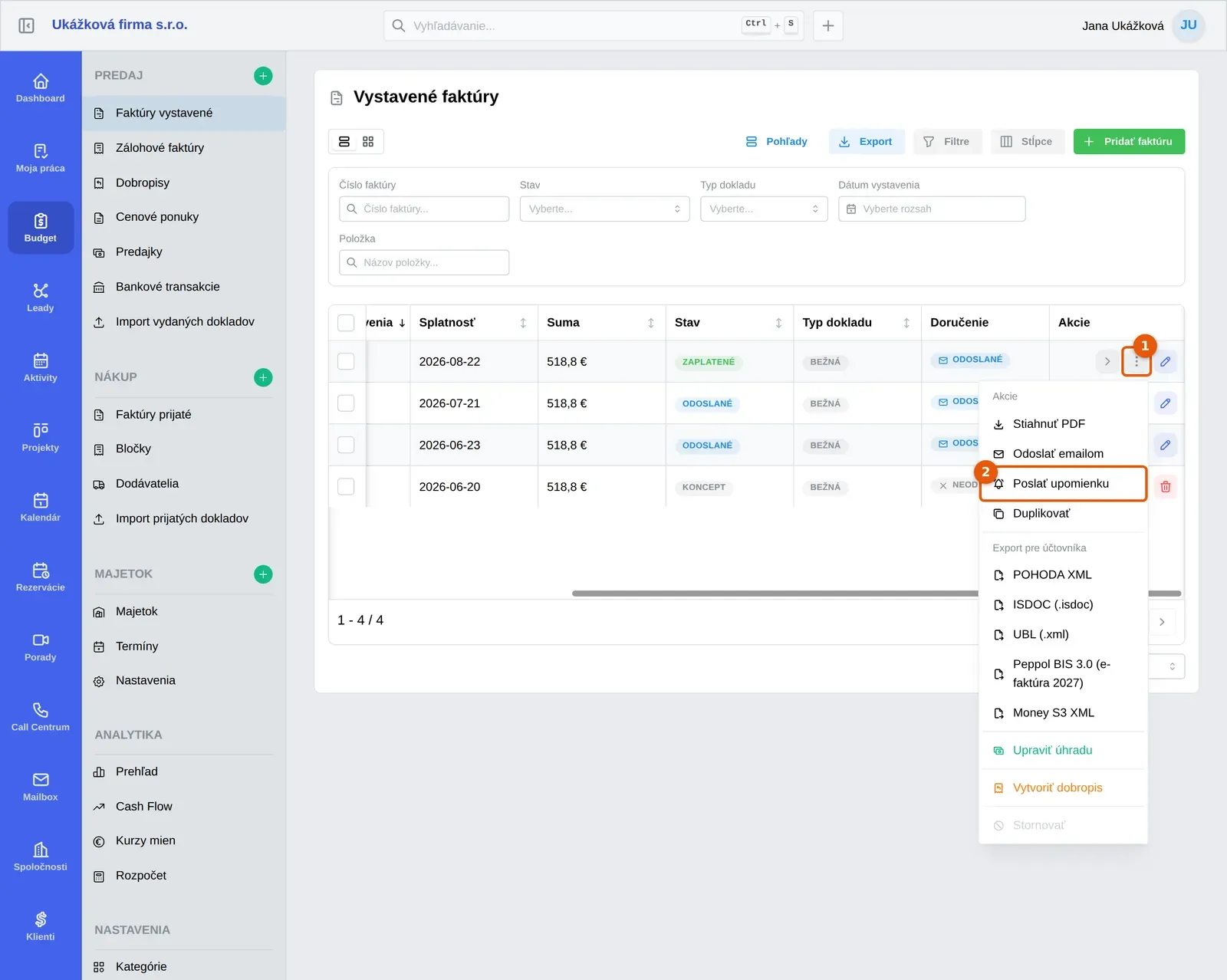
Task: Check the row for 2026-07-21 invoice
Action: point(347,403)
